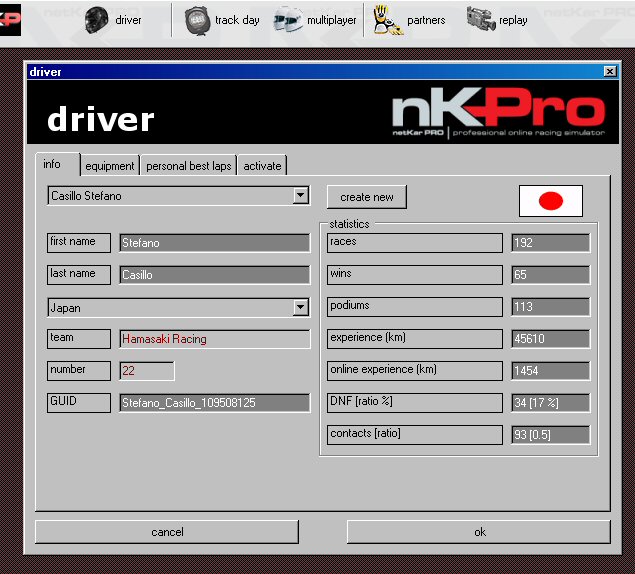Click the online experience (km) label

415,371
